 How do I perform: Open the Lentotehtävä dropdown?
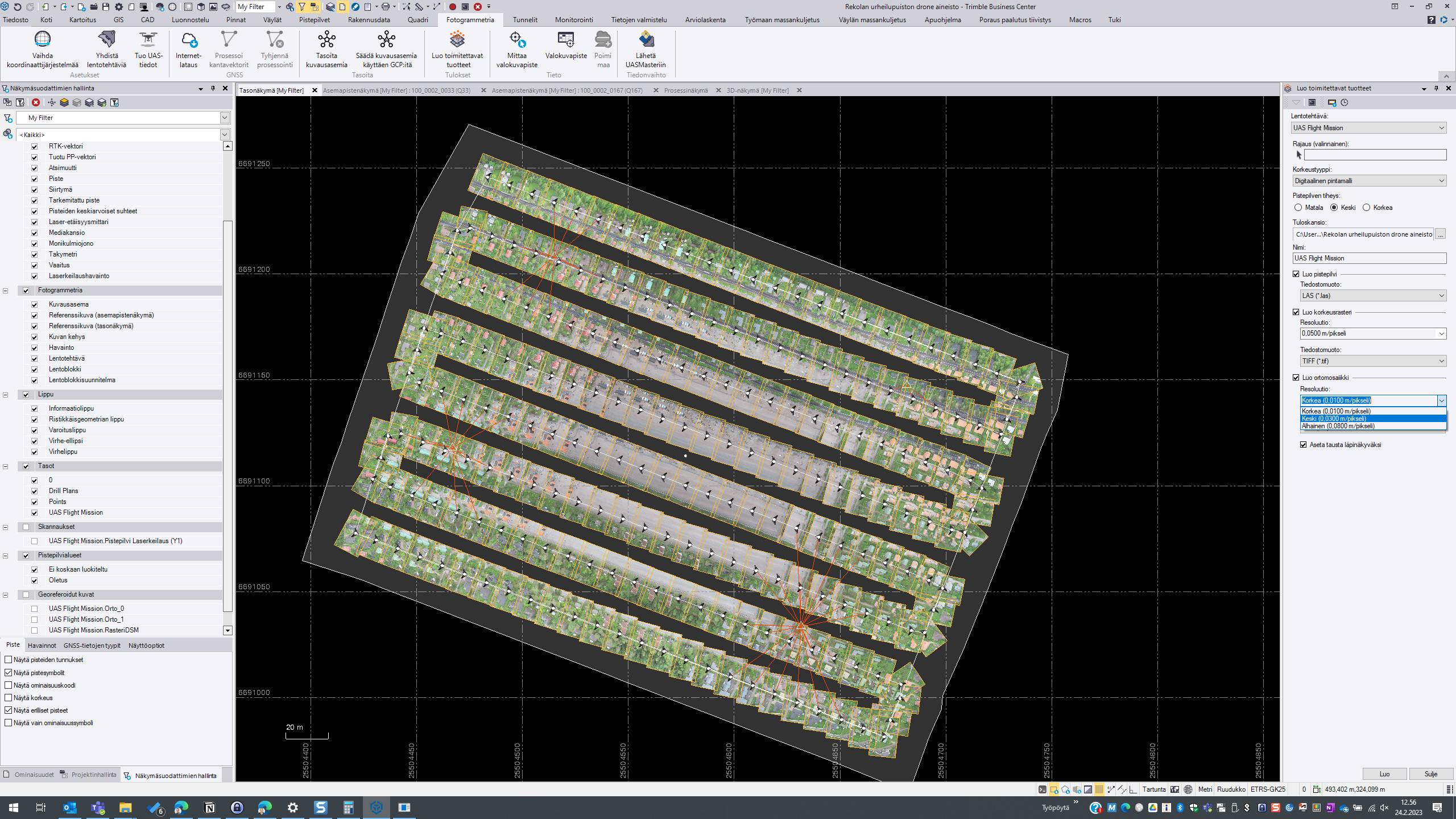coord(1368,128)
